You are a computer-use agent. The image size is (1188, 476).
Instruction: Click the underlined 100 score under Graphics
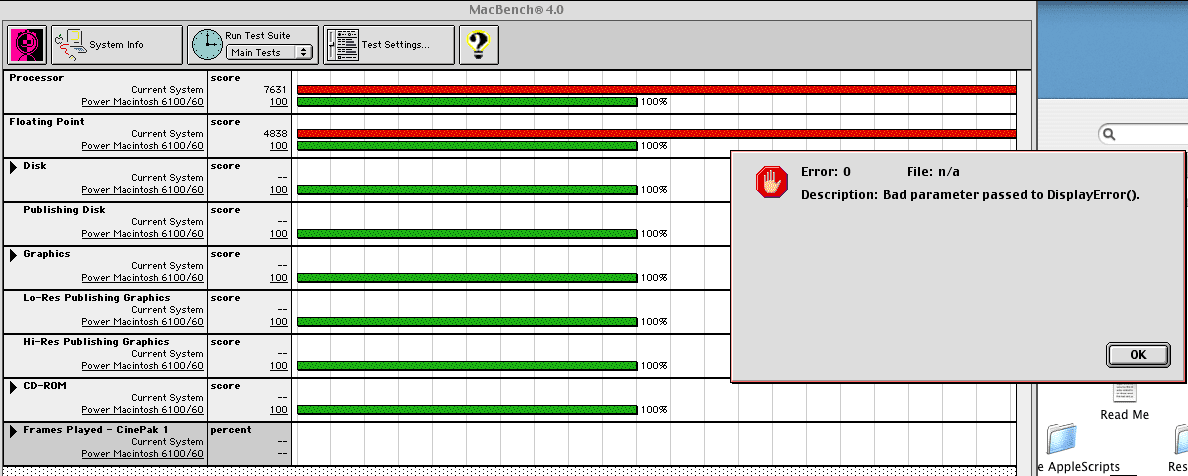point(279,277)
